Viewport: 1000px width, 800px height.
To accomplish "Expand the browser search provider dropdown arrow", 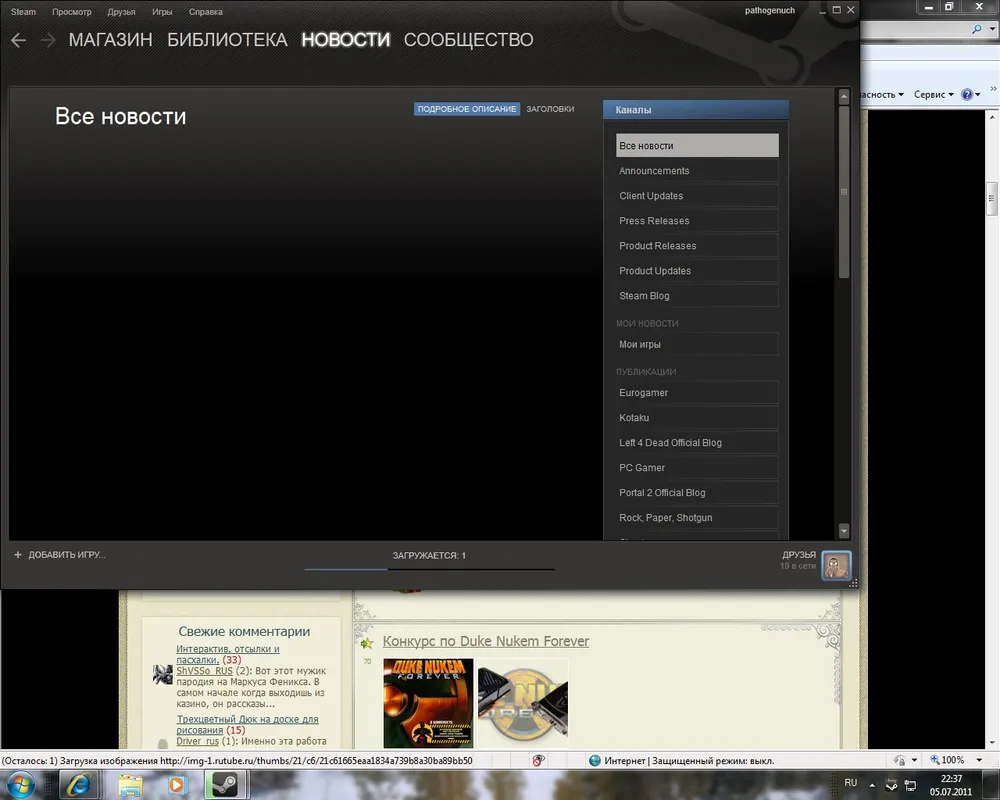I will coord(992,31).
